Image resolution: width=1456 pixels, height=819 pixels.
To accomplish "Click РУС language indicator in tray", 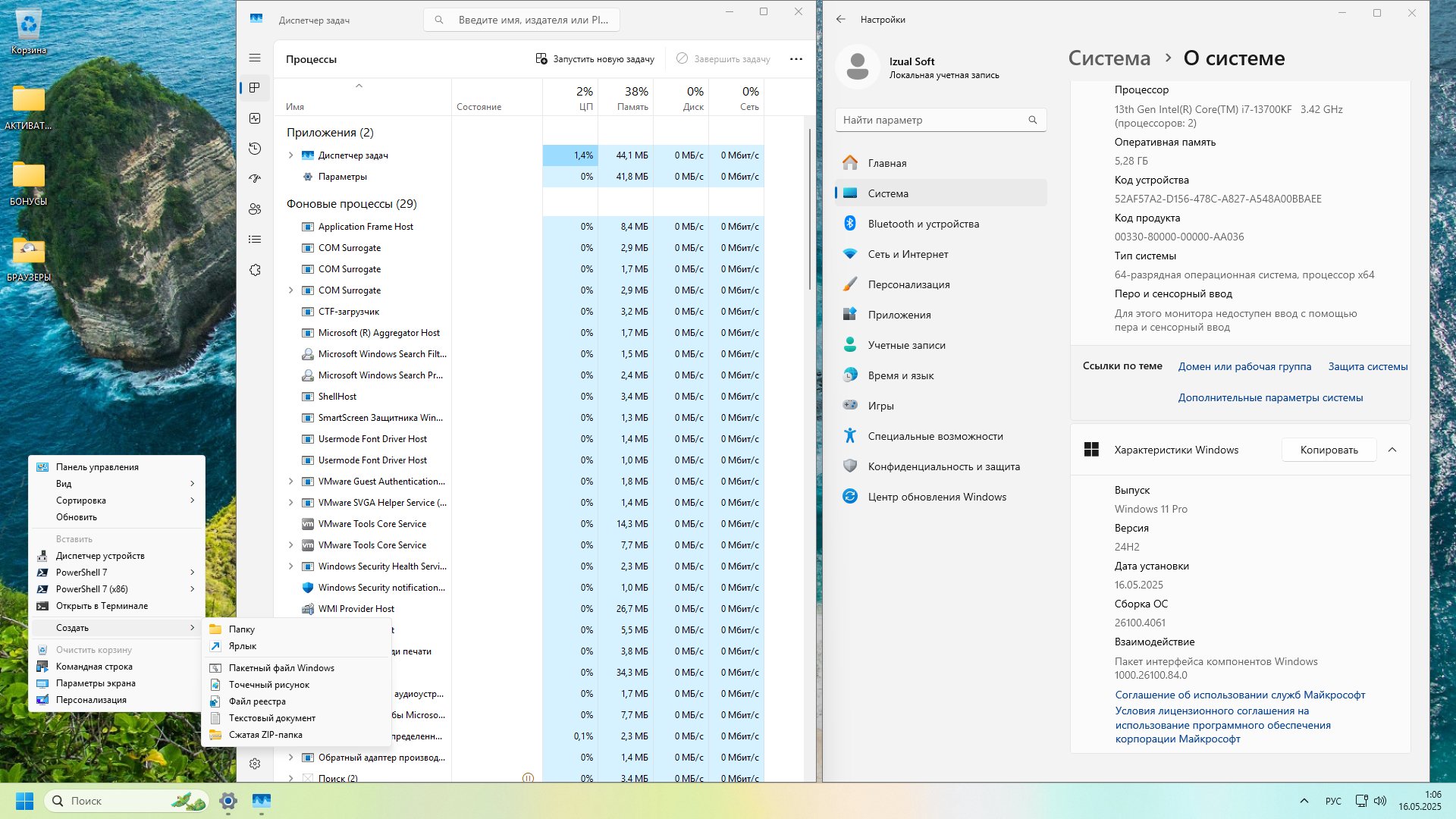I will click(x=1333, y=801).
